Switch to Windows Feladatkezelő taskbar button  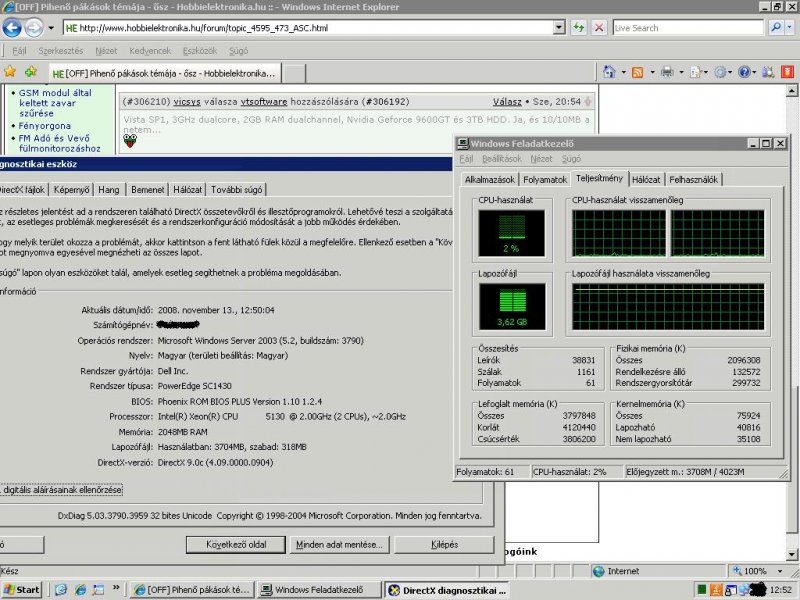click(x=319, y=590)
